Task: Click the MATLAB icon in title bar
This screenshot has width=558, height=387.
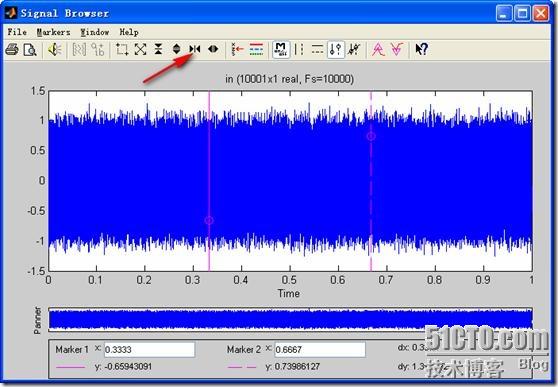Action: [x=11, y=13]
